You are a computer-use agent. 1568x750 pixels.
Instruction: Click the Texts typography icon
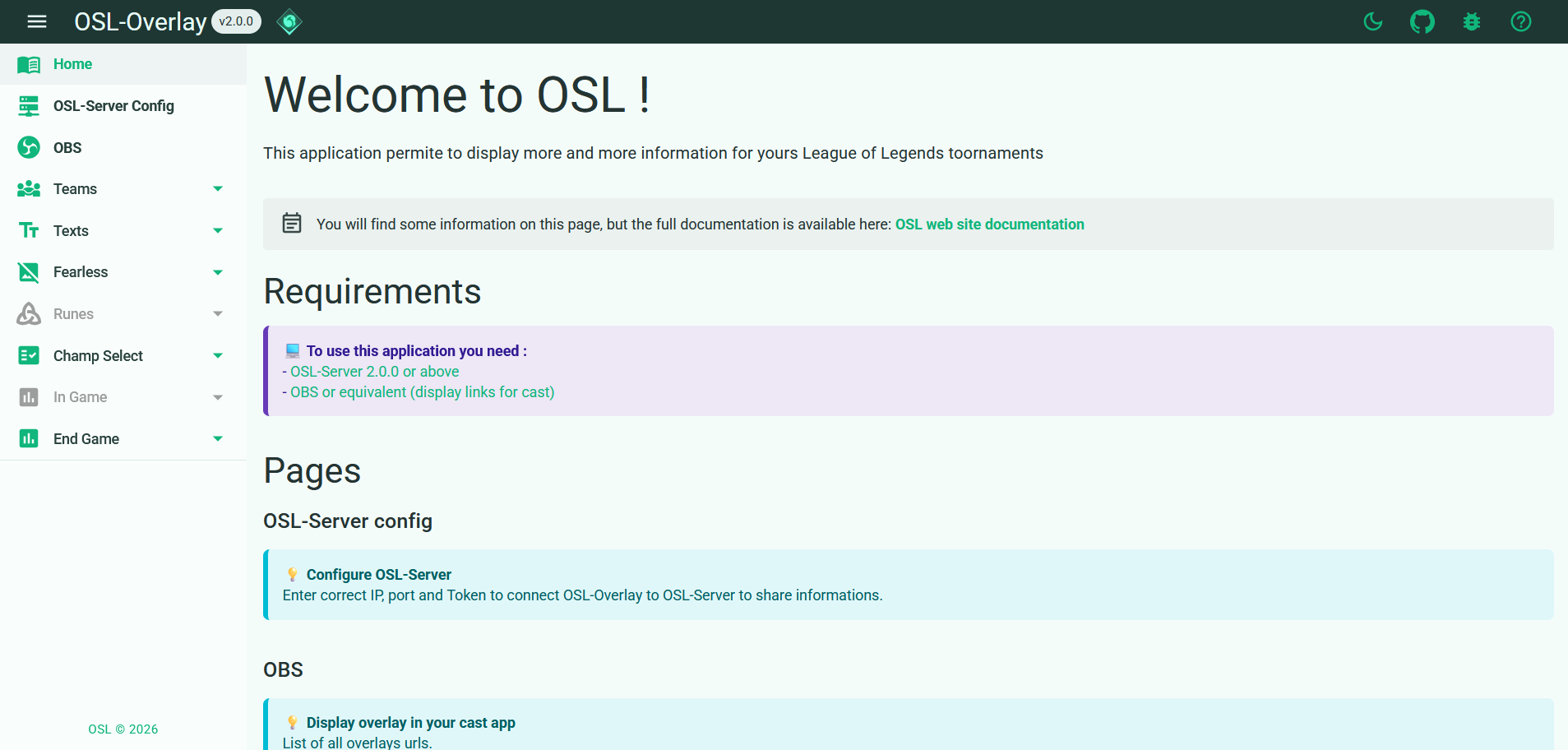pyautogui.click(x=29, y=230)
